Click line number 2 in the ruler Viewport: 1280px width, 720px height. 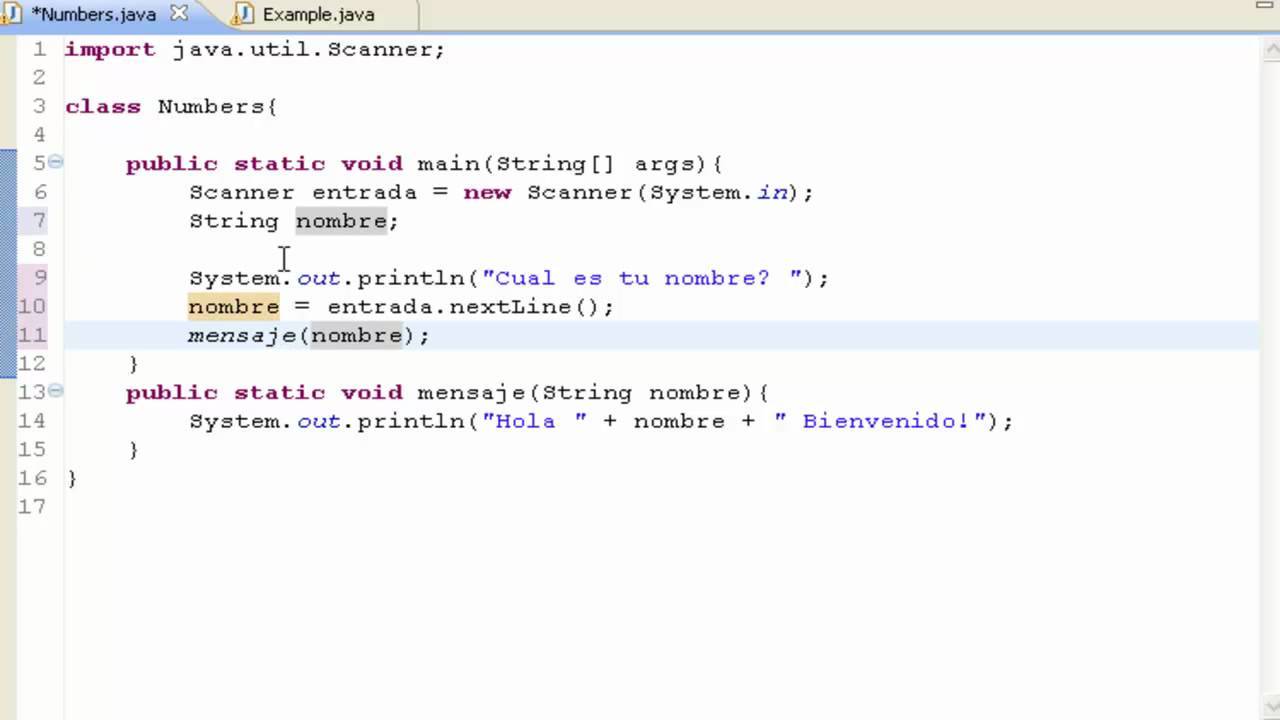click(x=39, y=78)
